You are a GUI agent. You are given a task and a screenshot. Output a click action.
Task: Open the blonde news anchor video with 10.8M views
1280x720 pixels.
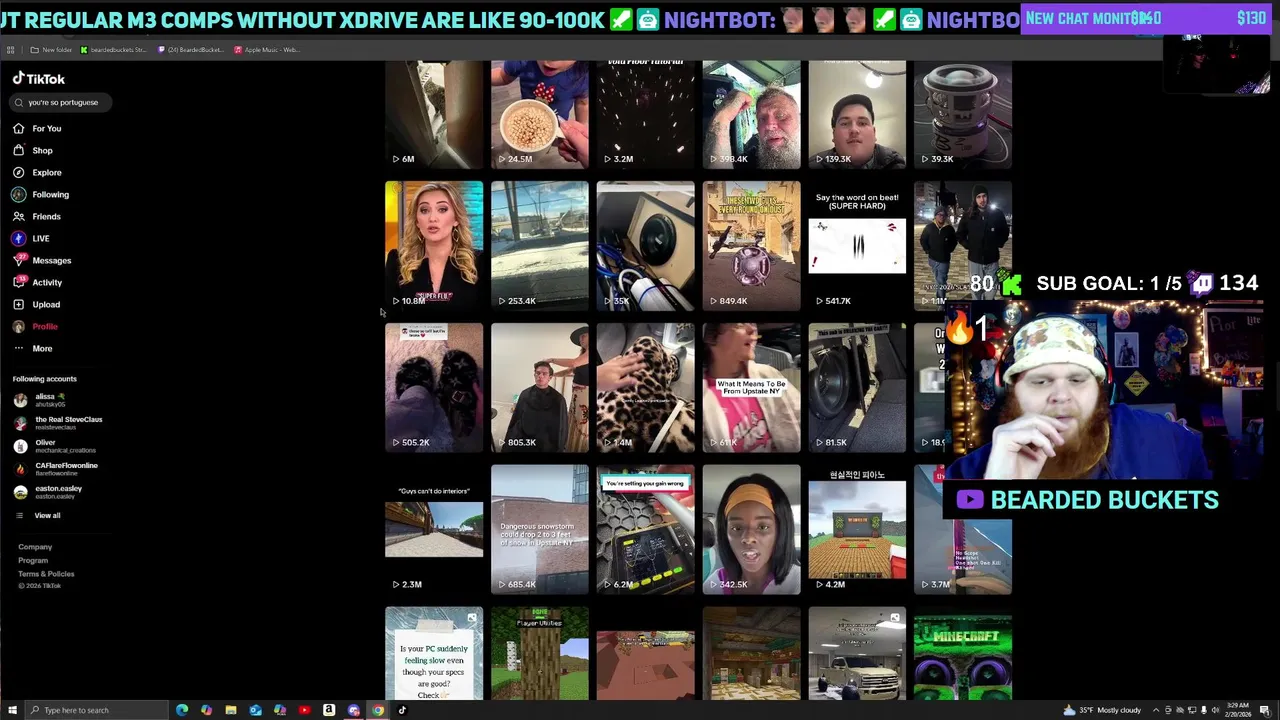click(434, 245)
